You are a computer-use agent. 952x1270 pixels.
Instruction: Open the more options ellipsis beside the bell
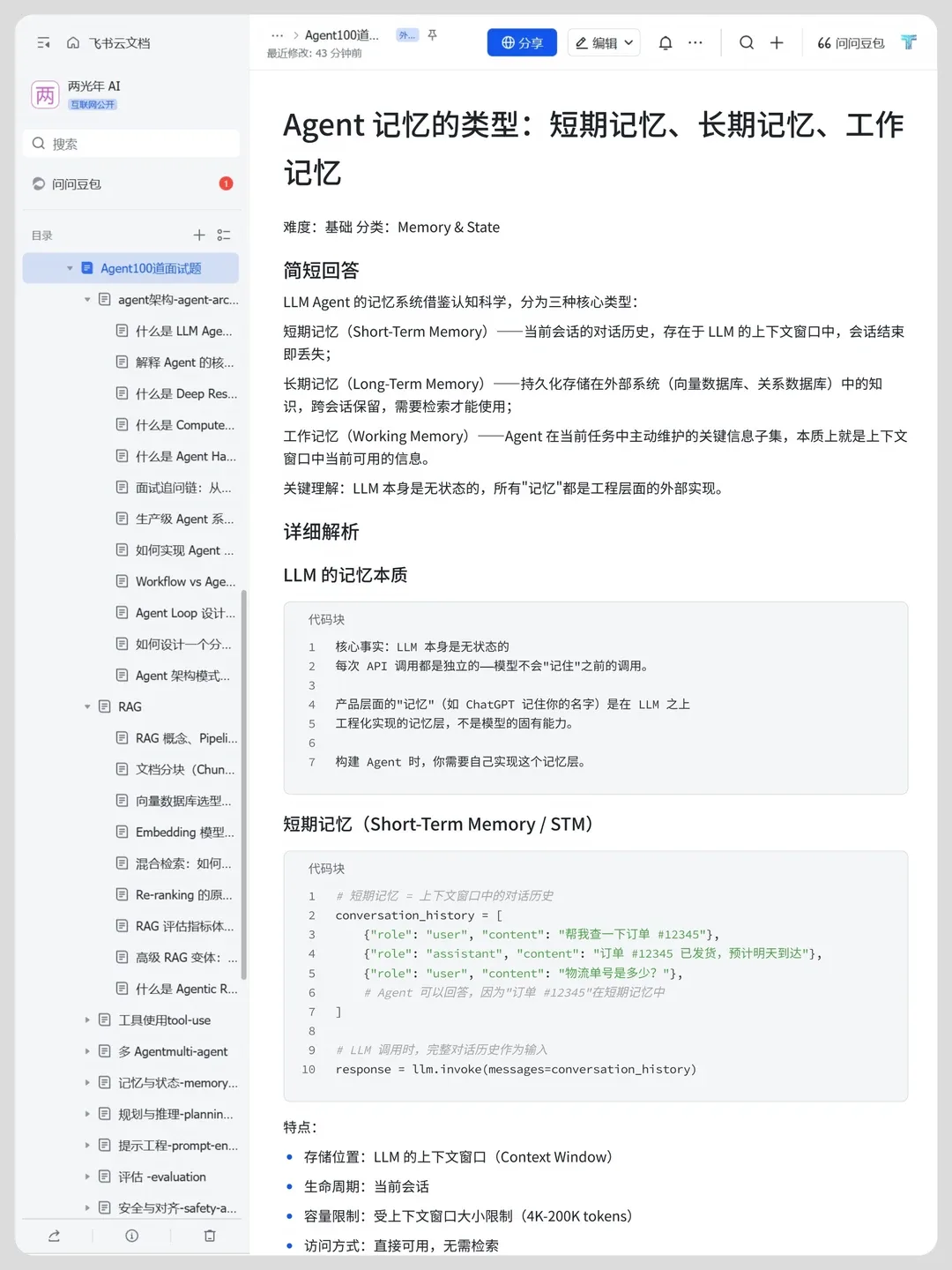695,42
